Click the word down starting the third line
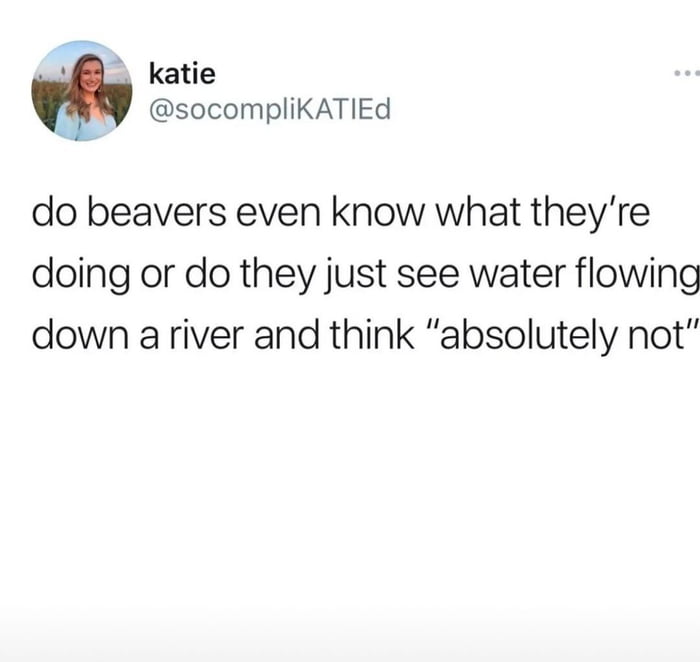Image resolution: width=700 pixels, height=662 pixels. coord(80,335)
